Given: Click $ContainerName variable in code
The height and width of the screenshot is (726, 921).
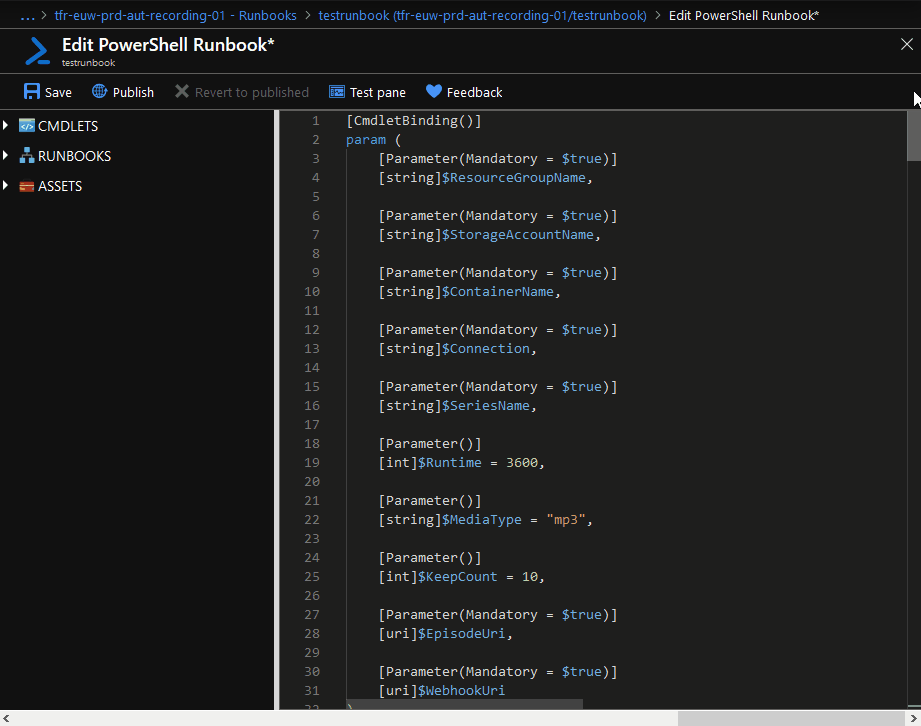Looking at the screenshot, I should [x=498, y=292].
